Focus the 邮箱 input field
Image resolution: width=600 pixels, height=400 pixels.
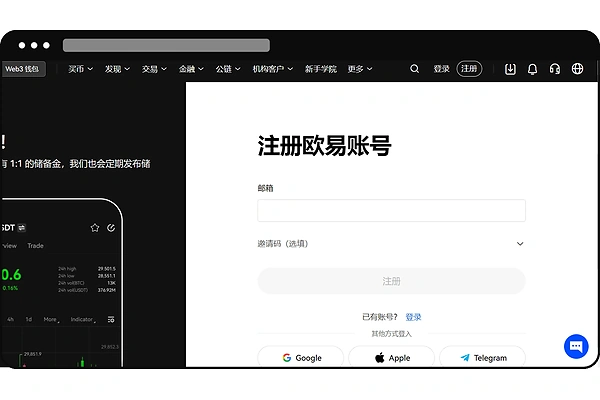click(x=391, y=210)
